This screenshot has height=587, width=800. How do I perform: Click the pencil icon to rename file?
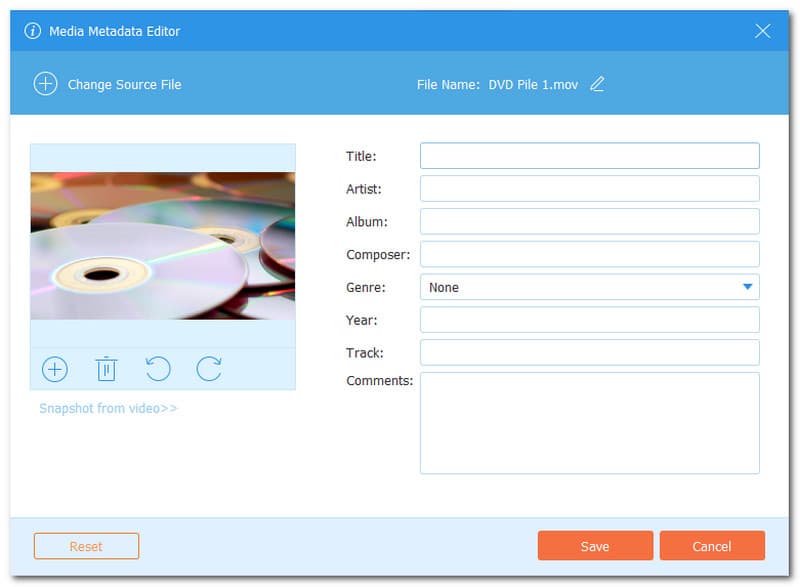(x=597, y=84)
